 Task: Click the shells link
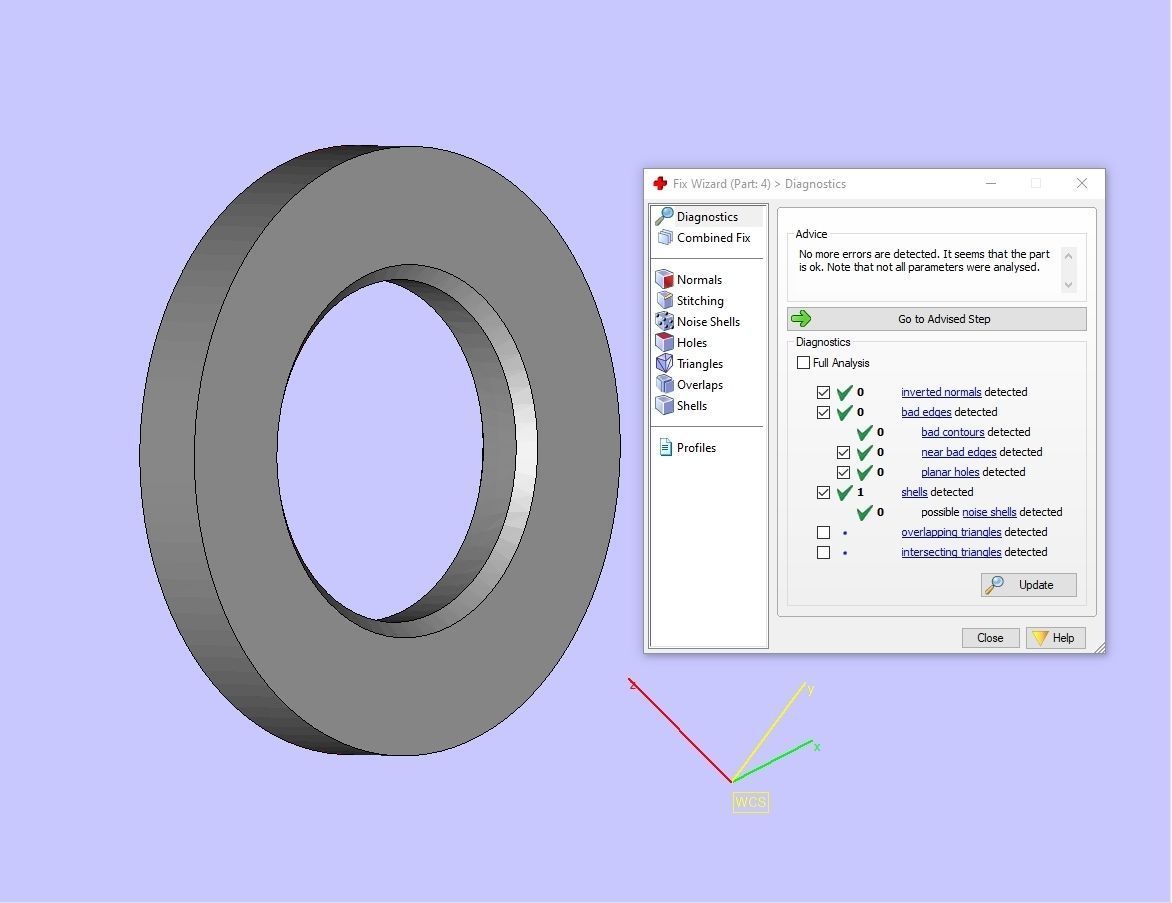(914, 492)
